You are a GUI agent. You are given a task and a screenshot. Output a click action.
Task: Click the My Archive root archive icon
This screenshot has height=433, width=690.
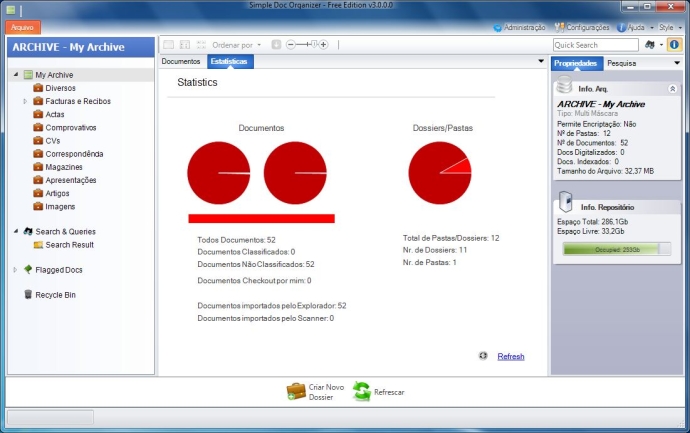point(28,75)
